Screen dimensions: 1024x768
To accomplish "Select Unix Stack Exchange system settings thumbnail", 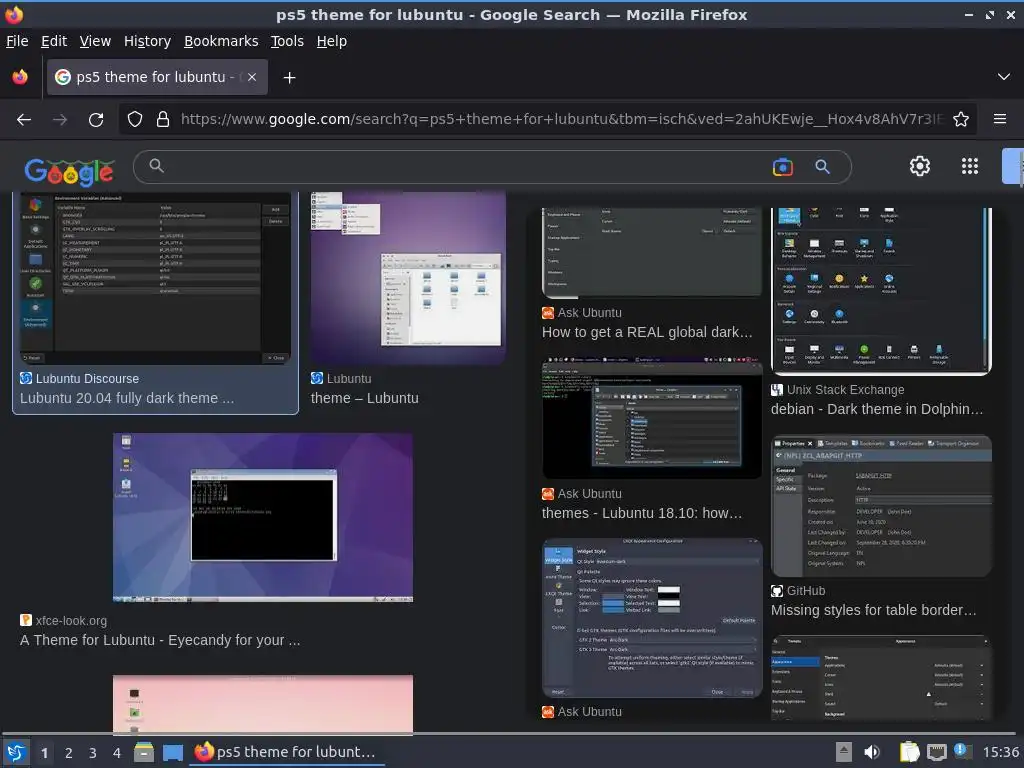I will [x=881, y=292].
